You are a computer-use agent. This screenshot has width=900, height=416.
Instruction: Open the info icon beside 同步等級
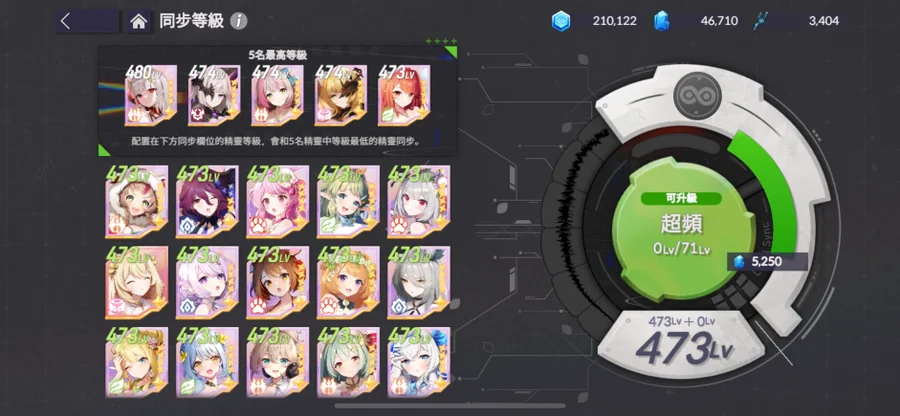pyautogui.click(x=239, y=22)
